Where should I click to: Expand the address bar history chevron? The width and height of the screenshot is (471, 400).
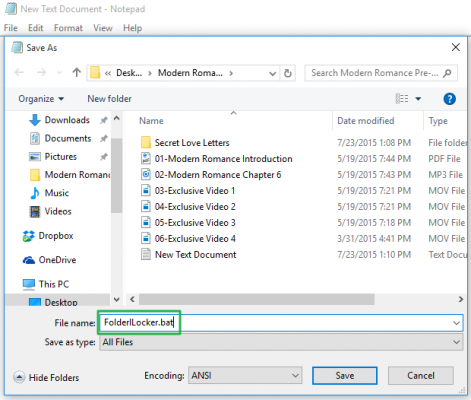pyautogui.click(x=272, y=73)
